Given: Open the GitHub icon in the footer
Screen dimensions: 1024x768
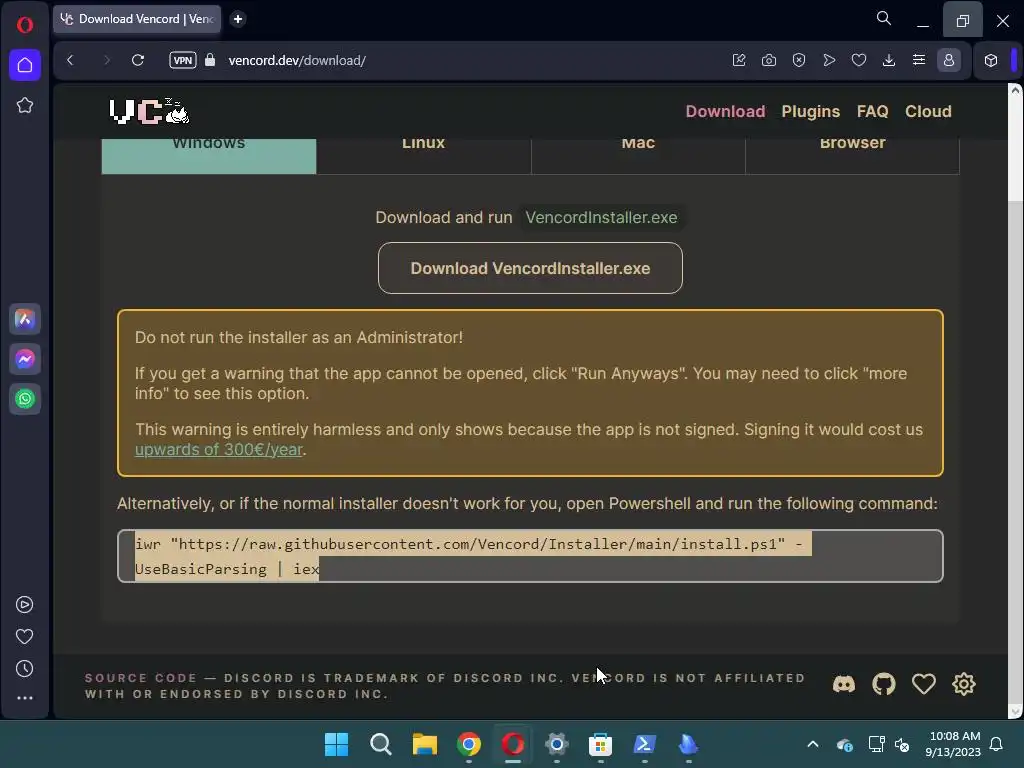Looking at the screenshot, I should (x=884, y=684).
